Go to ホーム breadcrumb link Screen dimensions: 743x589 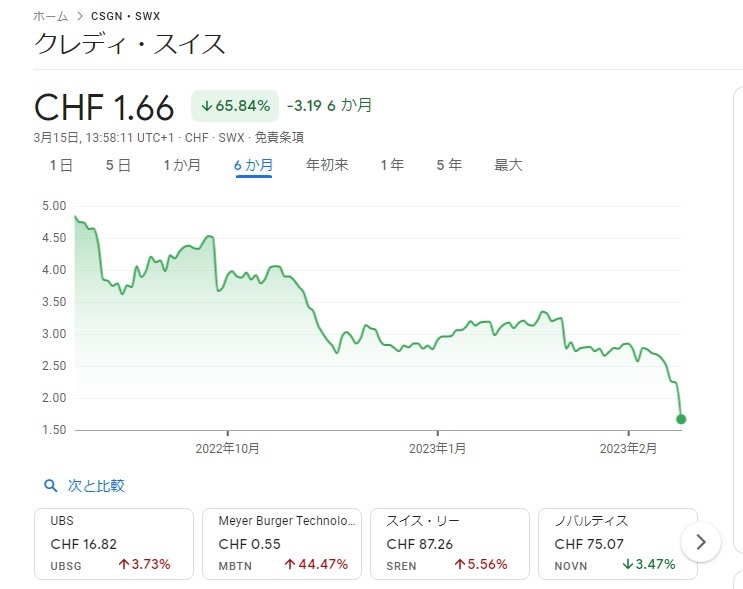coord(51,16)
